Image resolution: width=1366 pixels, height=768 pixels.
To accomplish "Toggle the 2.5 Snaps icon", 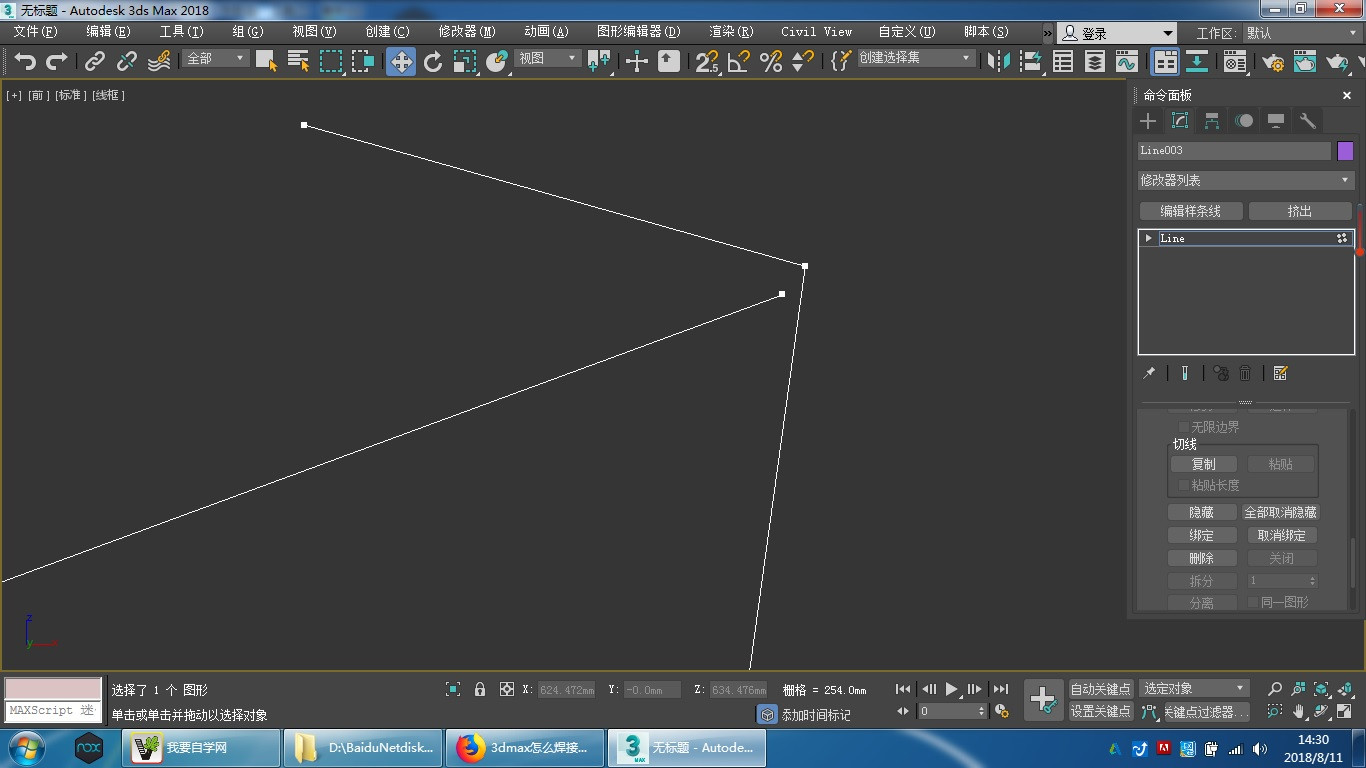I will pos(707,62).
